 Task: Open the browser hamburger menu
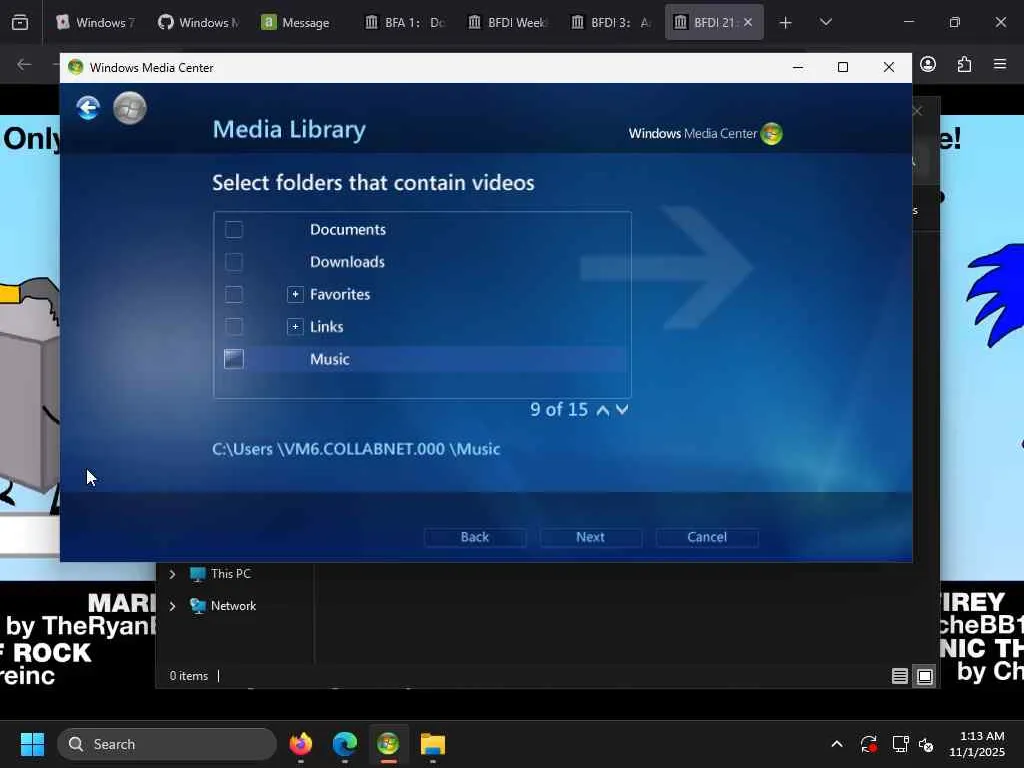coord(1000,64)
